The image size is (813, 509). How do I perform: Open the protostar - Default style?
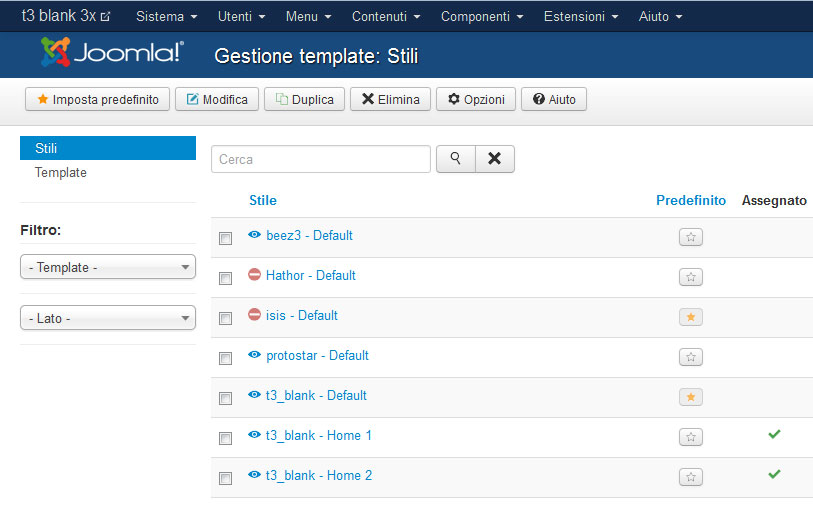pos(317,356)
